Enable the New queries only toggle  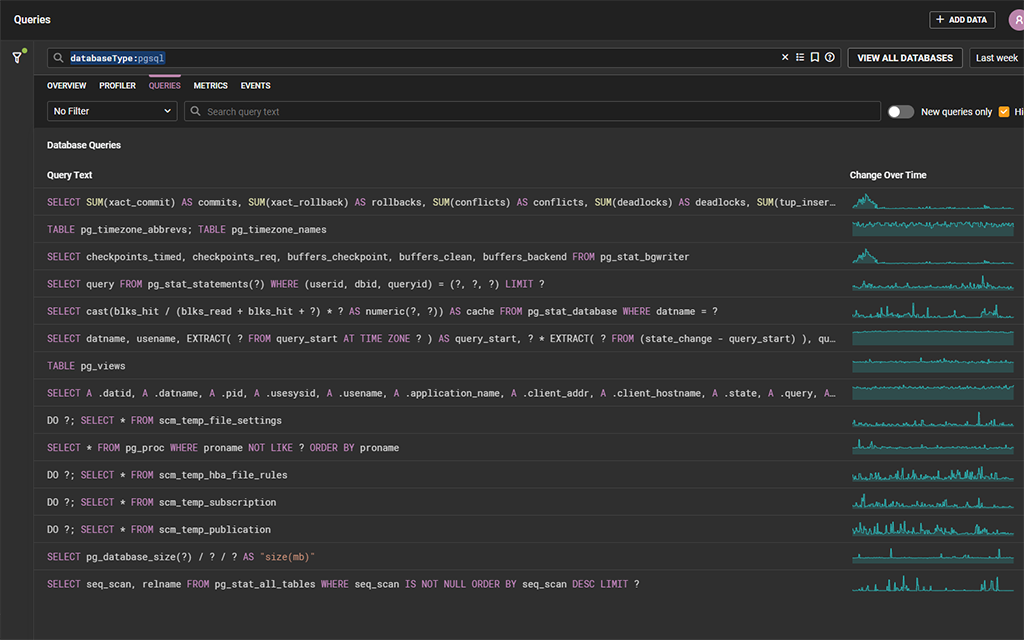(900, 111)
